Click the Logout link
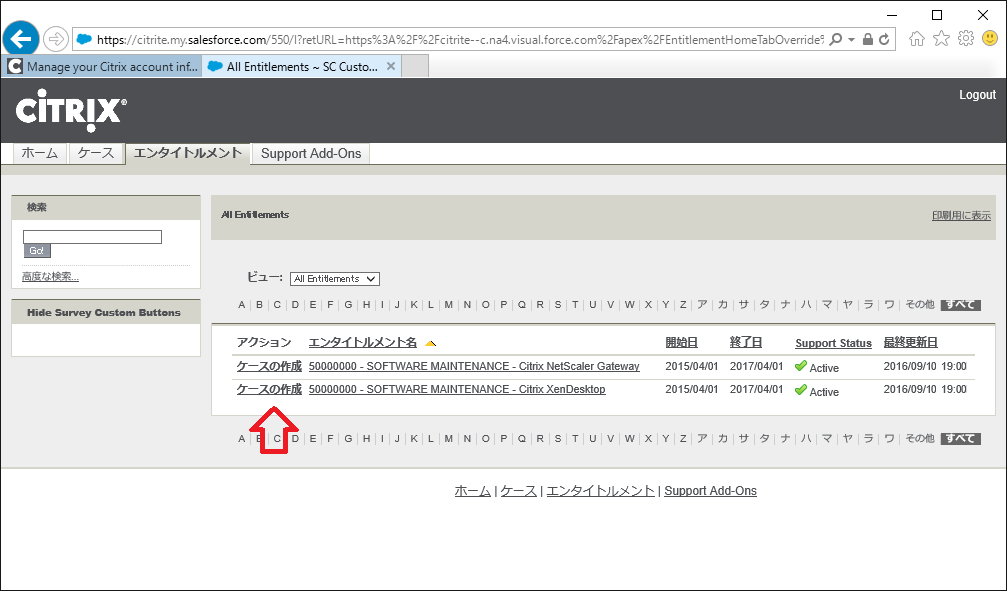This screenshot has width=1007, height=591. (x=977, y=95)
